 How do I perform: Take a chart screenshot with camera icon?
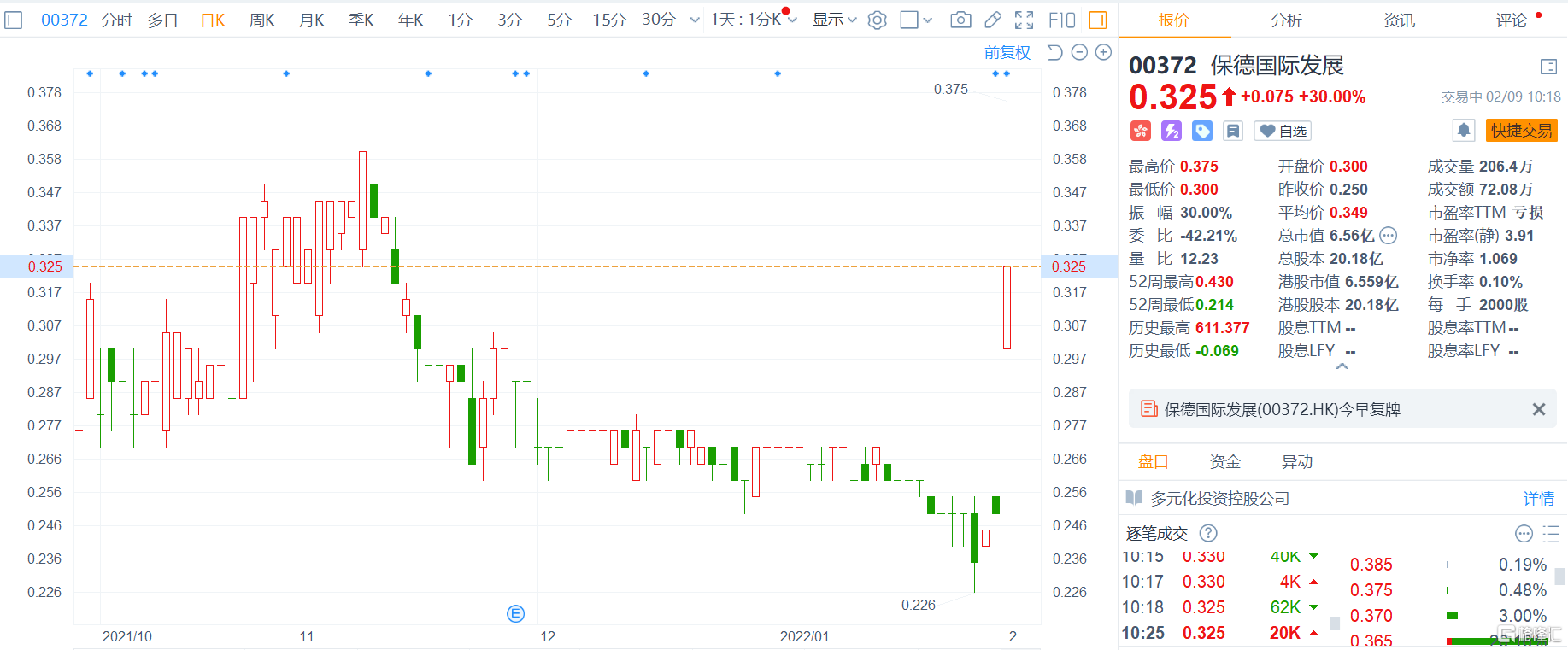click(x=960, y=20)
